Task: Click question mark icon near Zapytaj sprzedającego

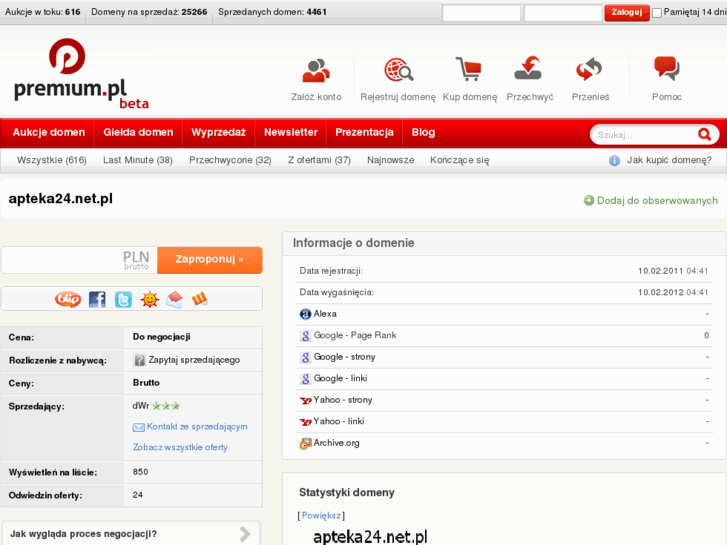Action: click(139, 360)
